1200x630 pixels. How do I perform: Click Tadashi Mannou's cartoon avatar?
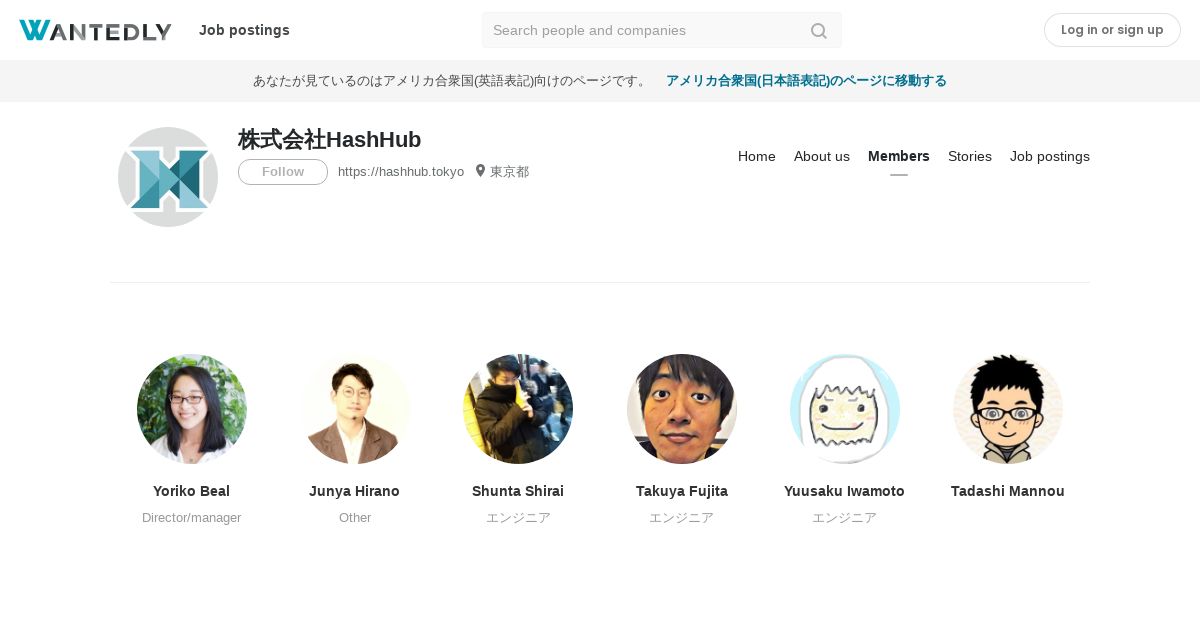(1008, 409)
